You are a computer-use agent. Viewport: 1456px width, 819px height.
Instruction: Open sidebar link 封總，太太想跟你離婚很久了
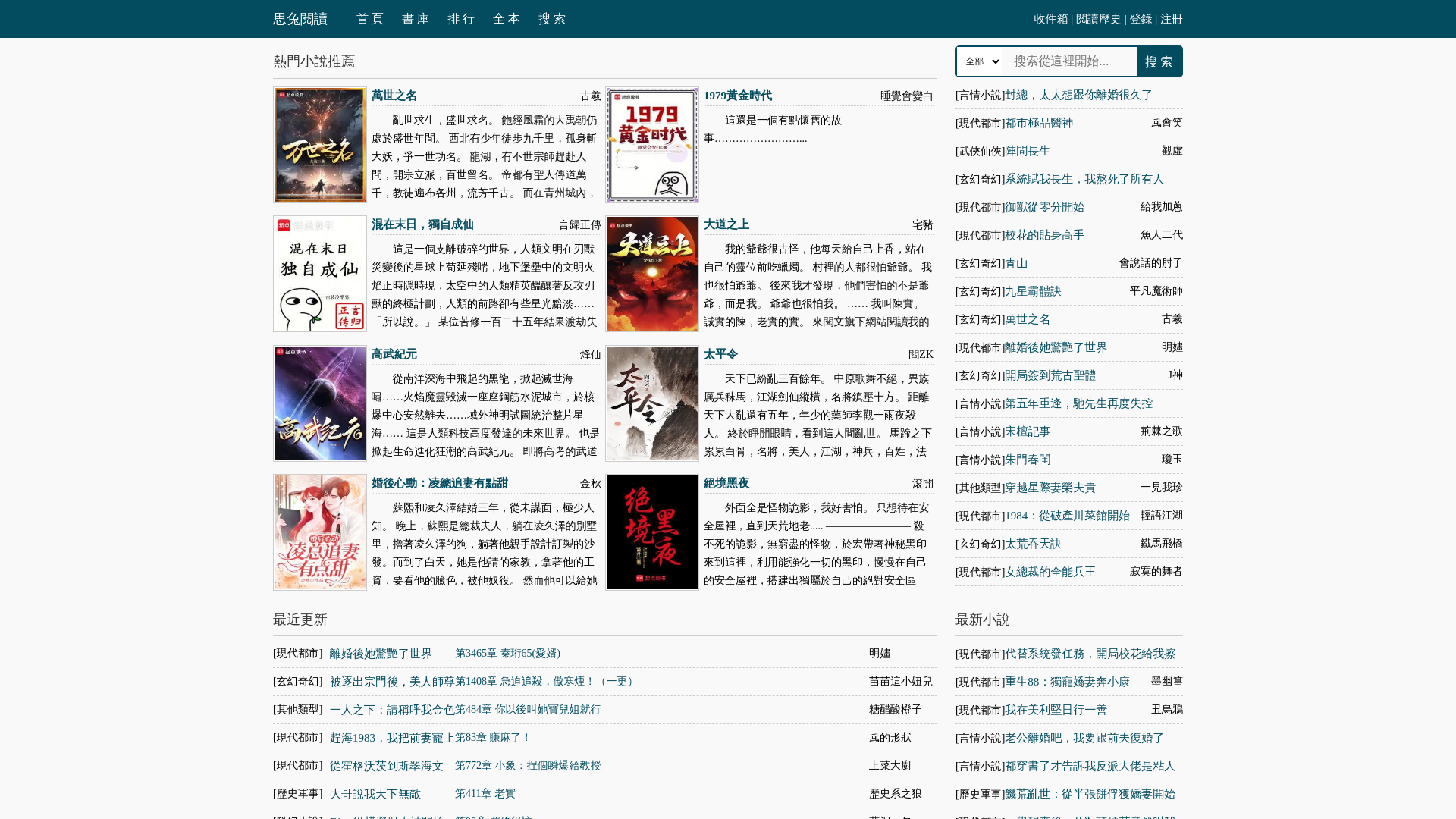(1078, 95)
